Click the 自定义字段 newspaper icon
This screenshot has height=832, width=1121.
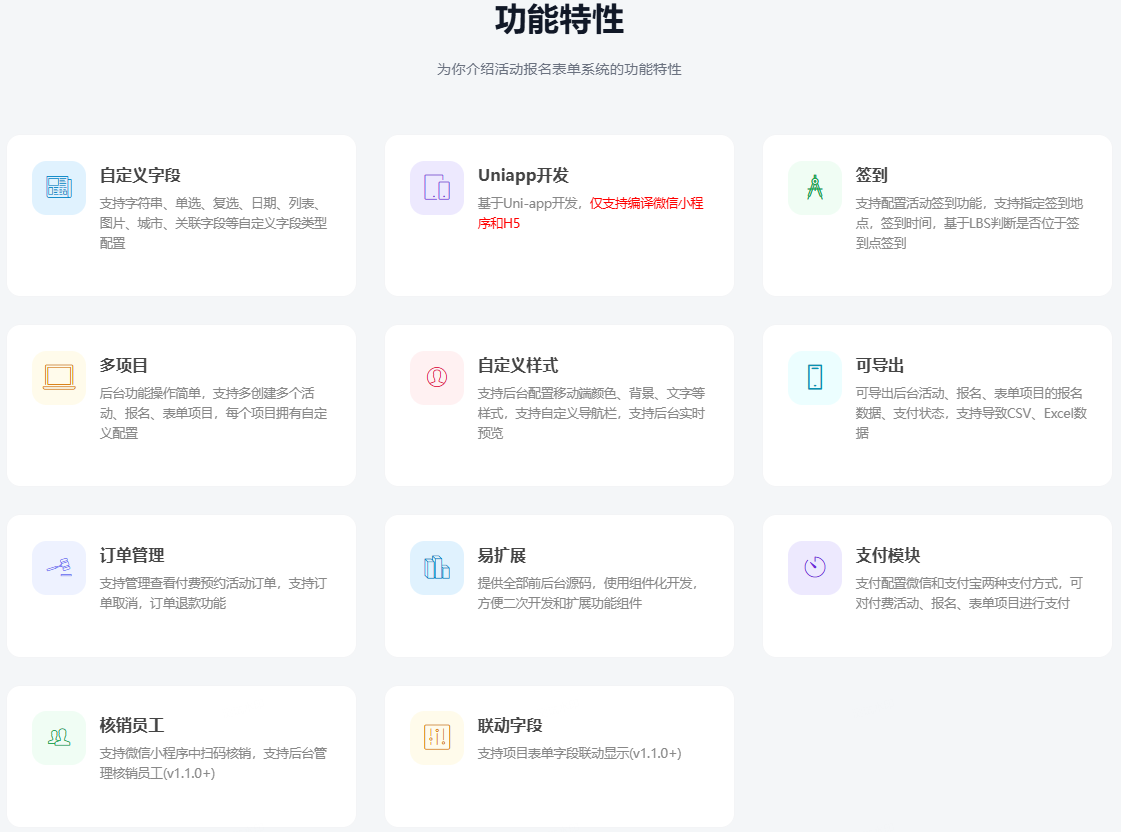pyautogui.click(x=58, y=188)
